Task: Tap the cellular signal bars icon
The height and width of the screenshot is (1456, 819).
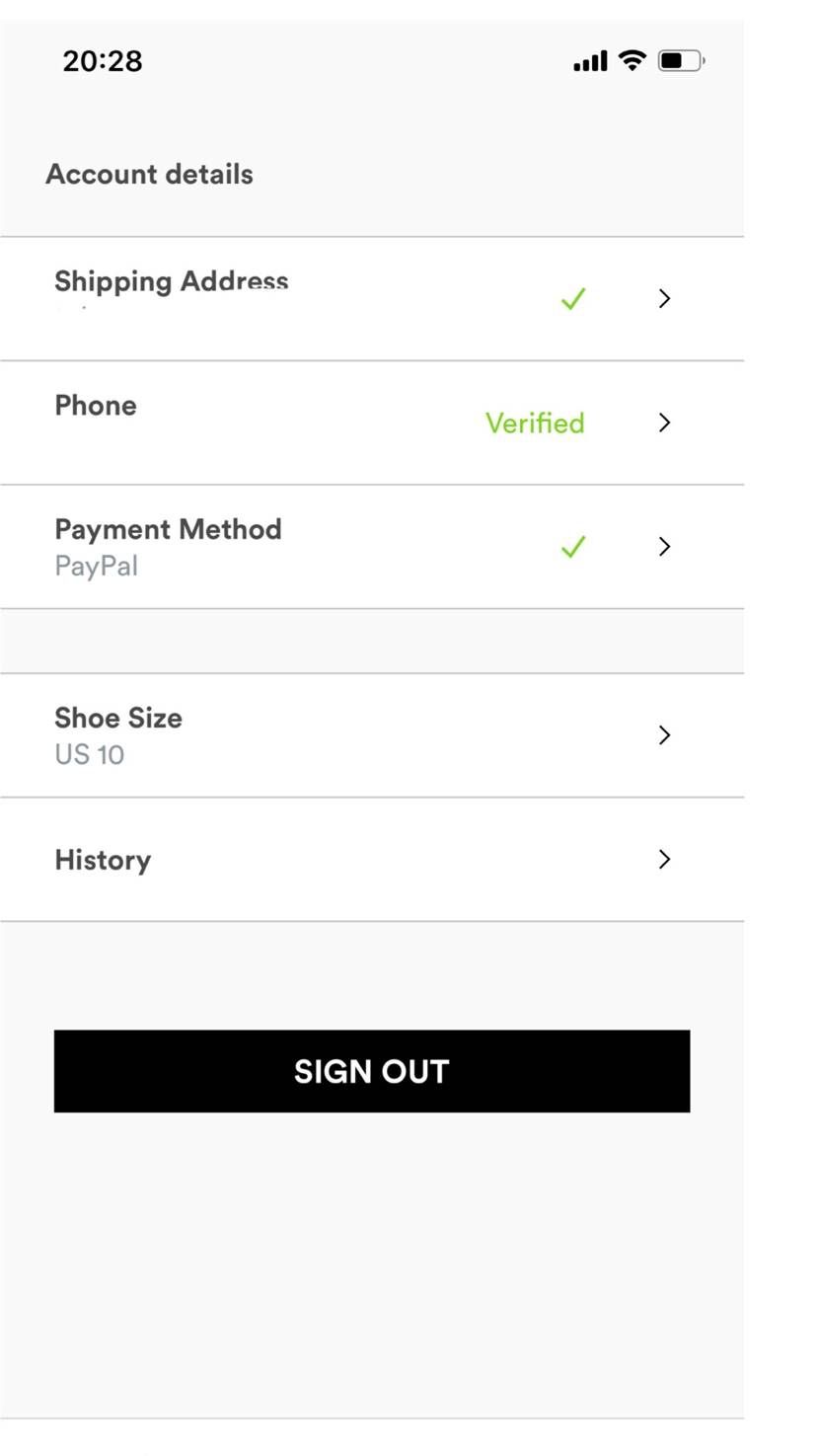Action: click(x=590, y=61)
